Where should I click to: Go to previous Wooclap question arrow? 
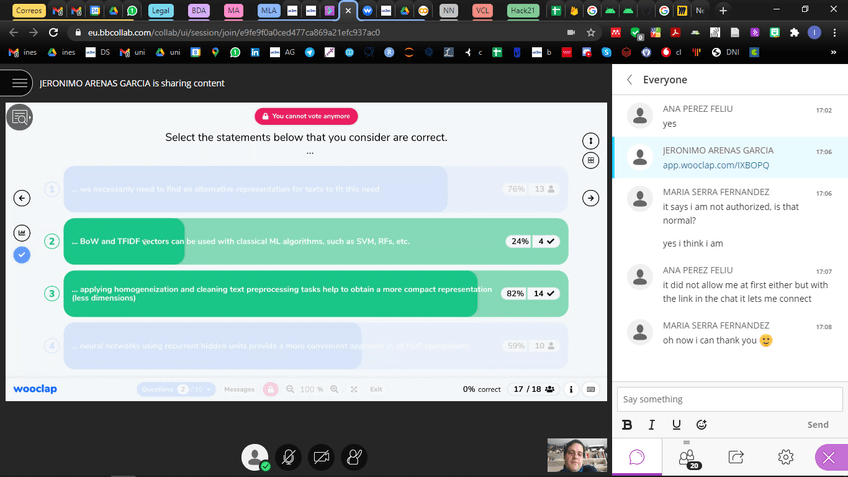tap(22, 198)
